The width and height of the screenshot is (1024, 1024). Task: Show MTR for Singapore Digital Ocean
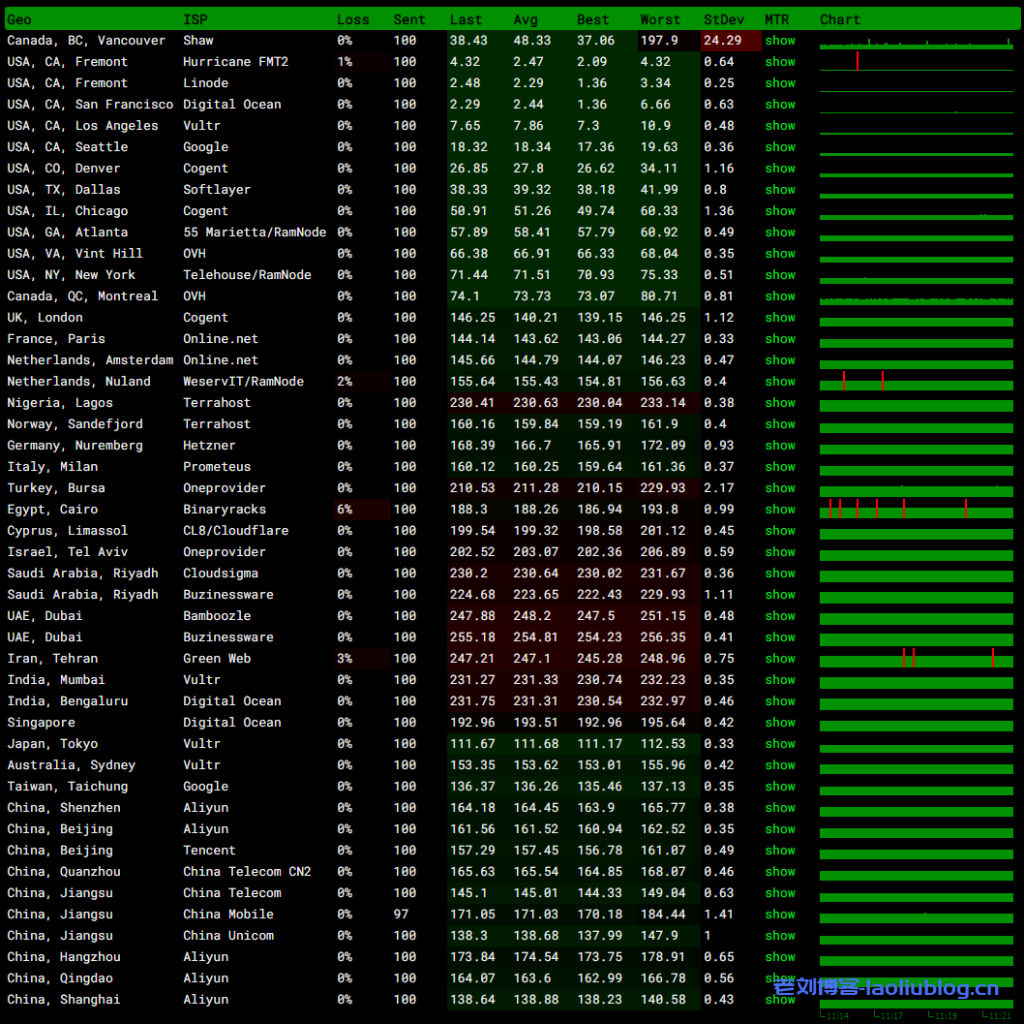[780, 723]
